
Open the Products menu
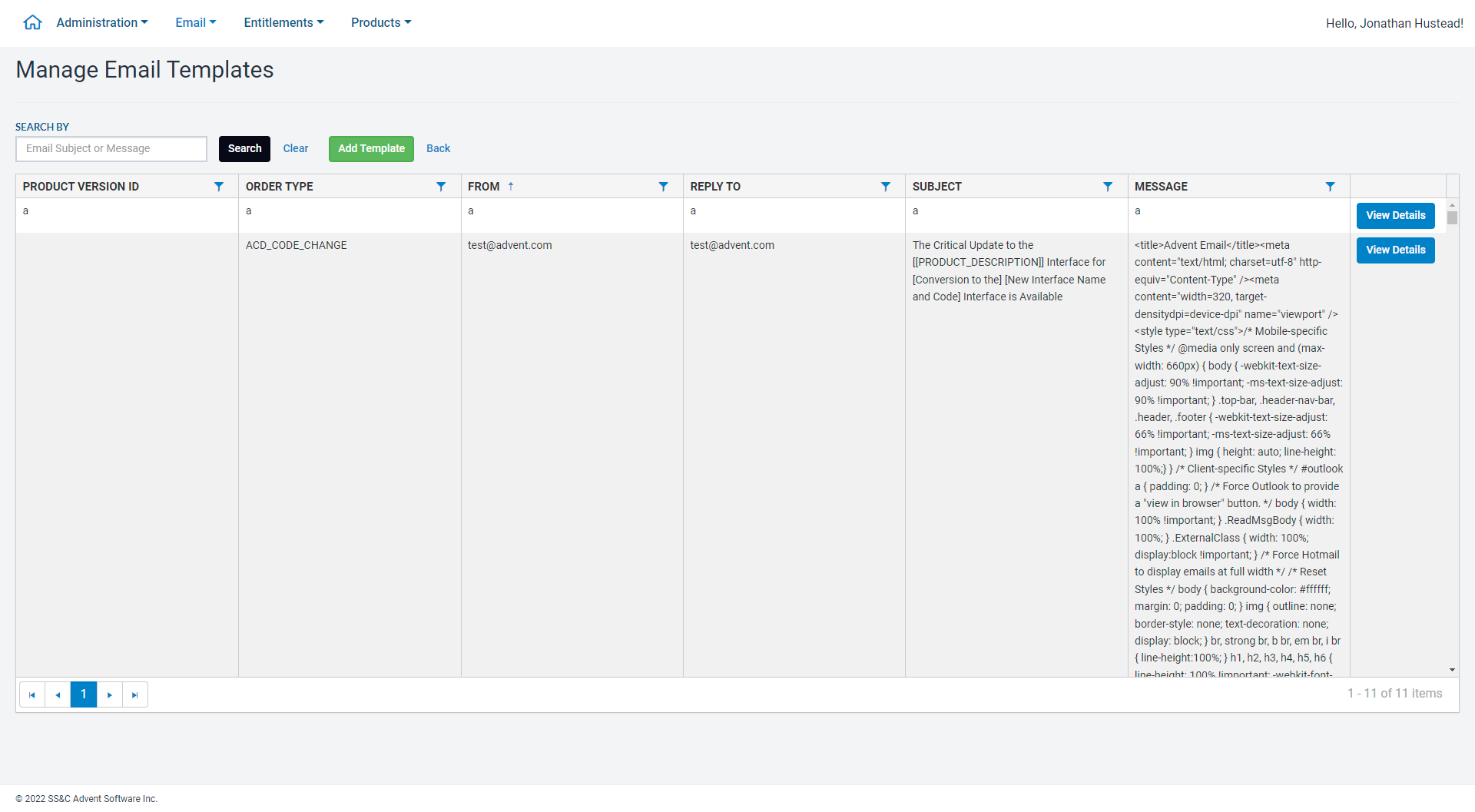tap(381, 23)
